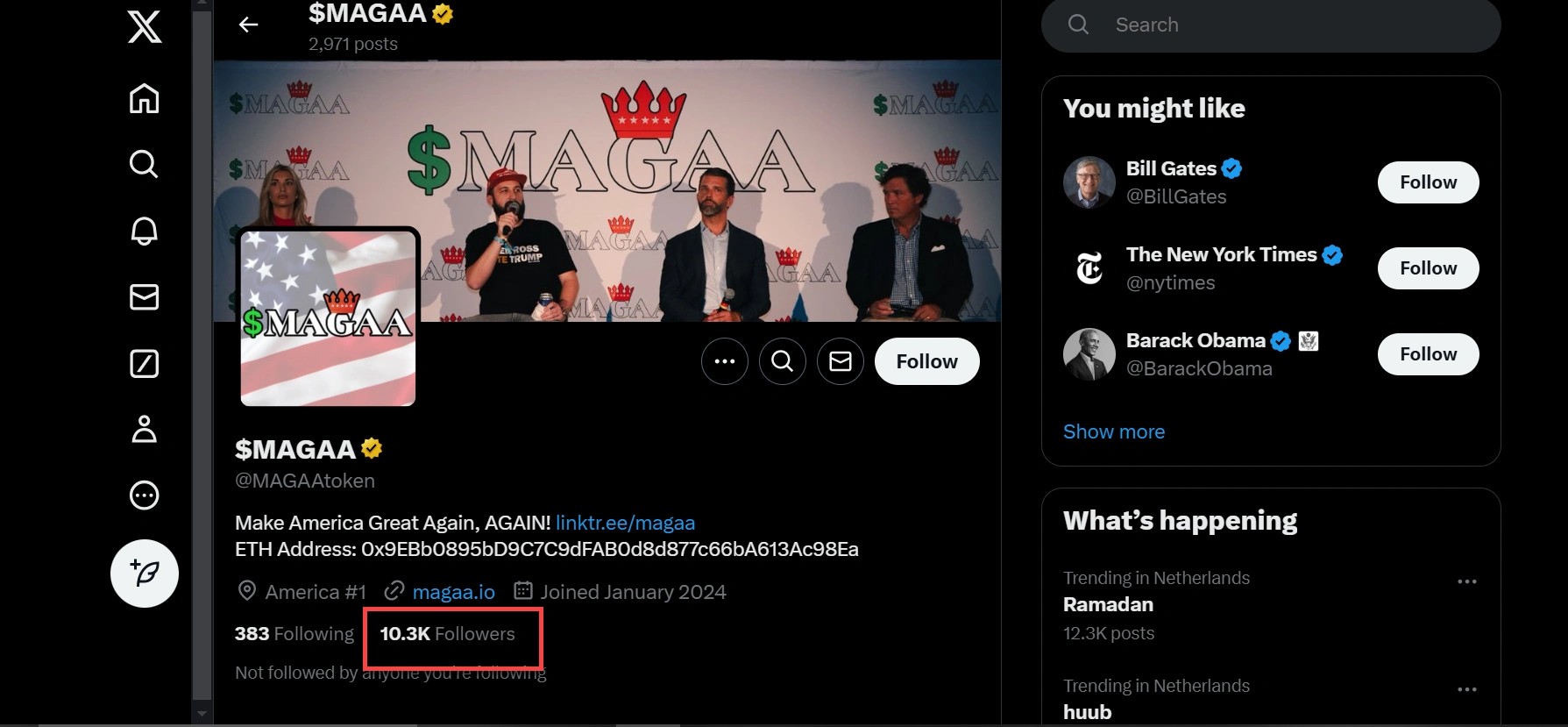Open $MAGAA profile picture

(329, 318)
